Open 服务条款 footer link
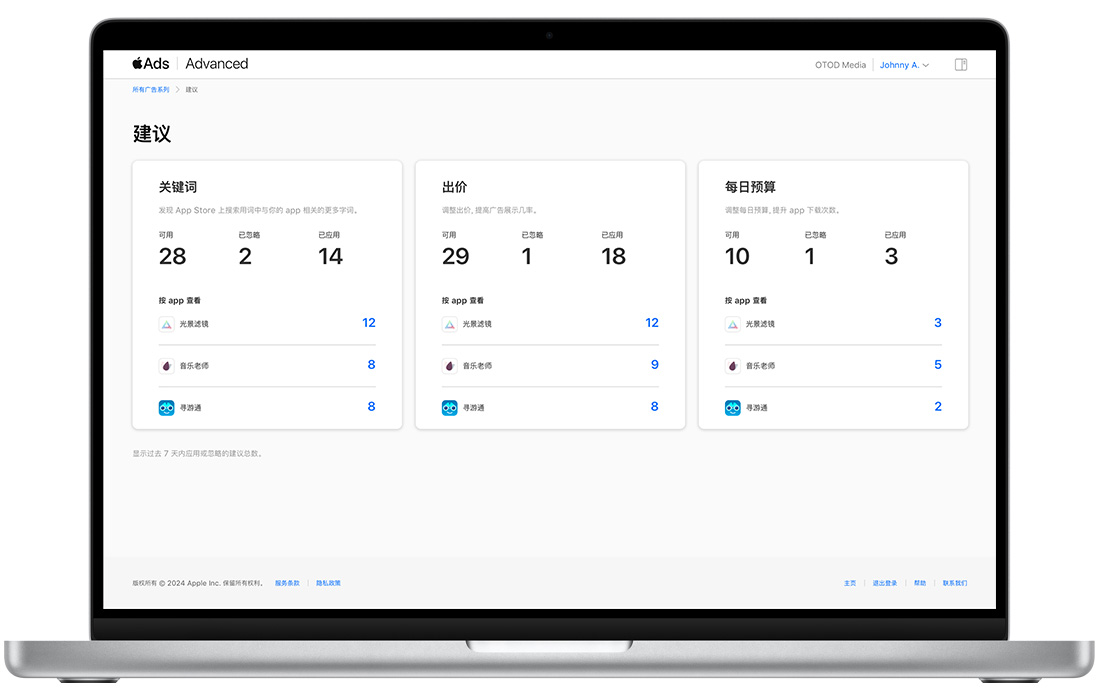1100x700 pixels. pos(288,583)
